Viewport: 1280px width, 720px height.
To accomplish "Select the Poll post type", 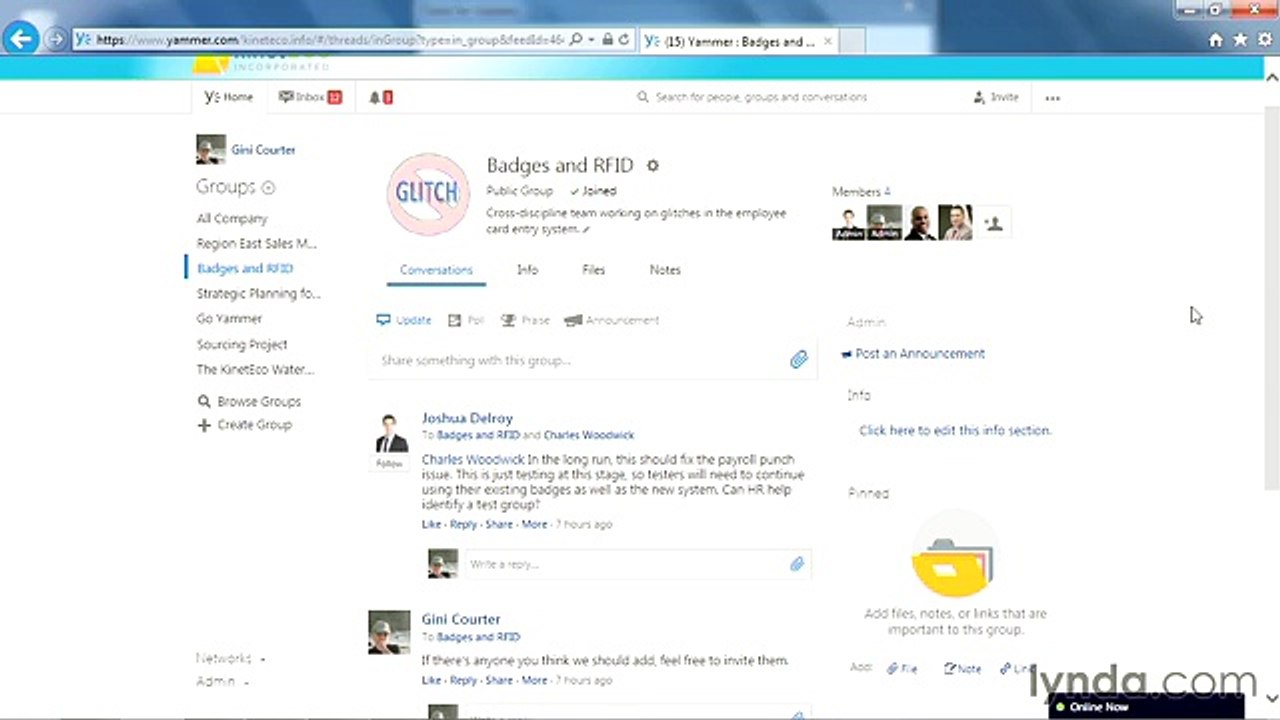I will click(466, 320).
